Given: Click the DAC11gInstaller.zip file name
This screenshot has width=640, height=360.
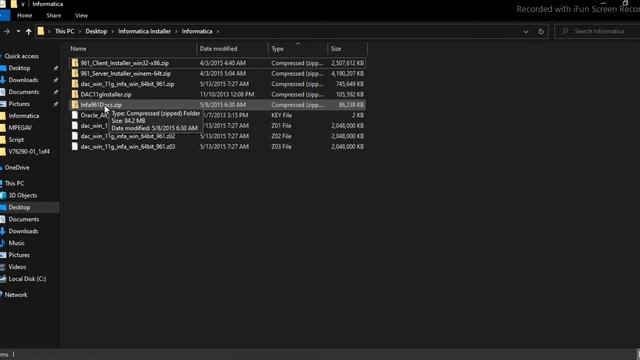Looking at the screenshot, I should [106, 94].
